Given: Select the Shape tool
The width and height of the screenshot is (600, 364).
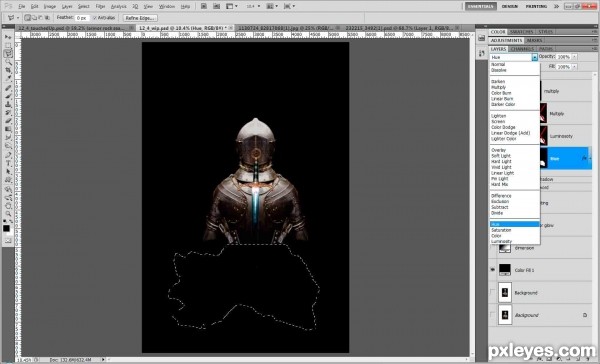Looking at the screenshot, I should tap(8, 180).
